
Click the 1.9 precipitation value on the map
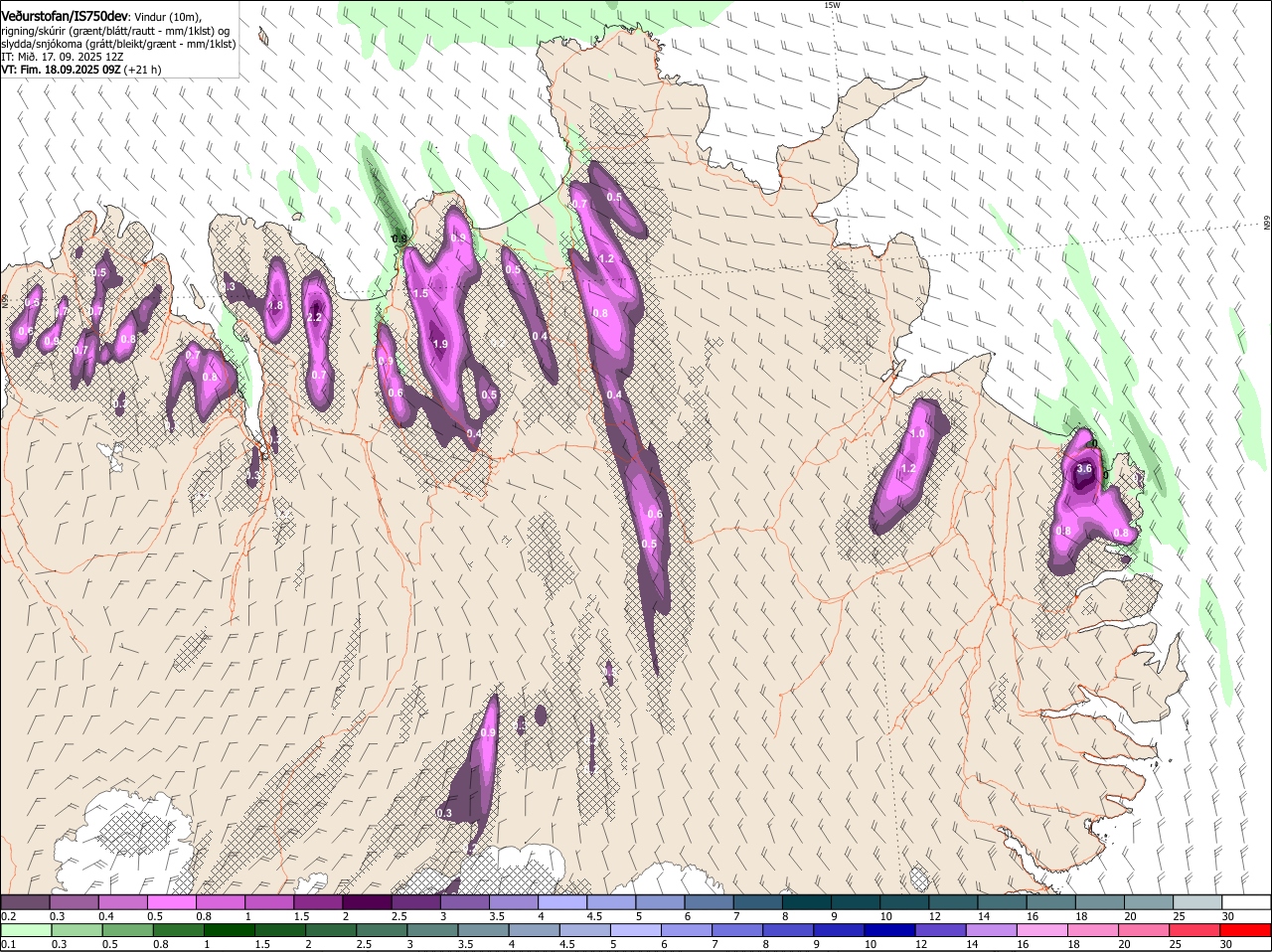click(x=440, y=345)
